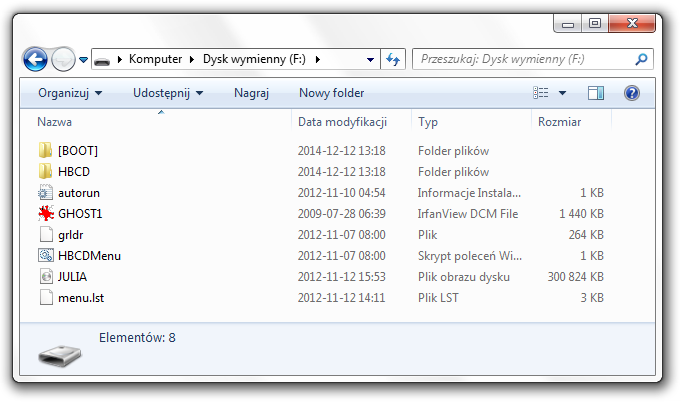Click the blank file icon of grldr
Image resolution: width=681 pixels, height=402 pixels.
click(46, 234)
